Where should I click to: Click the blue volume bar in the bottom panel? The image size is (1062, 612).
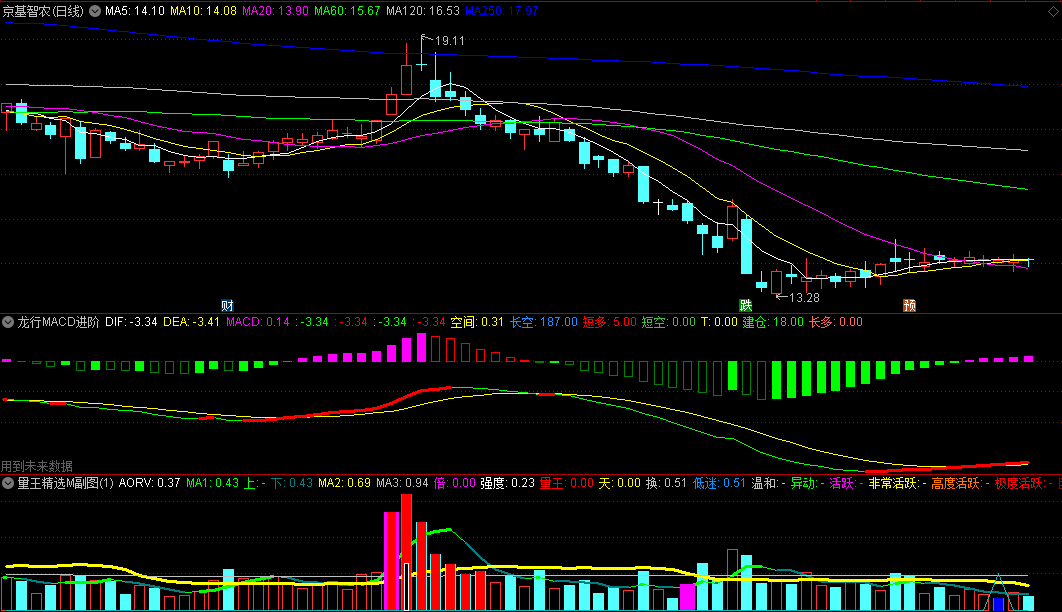[x=998, y=604]
